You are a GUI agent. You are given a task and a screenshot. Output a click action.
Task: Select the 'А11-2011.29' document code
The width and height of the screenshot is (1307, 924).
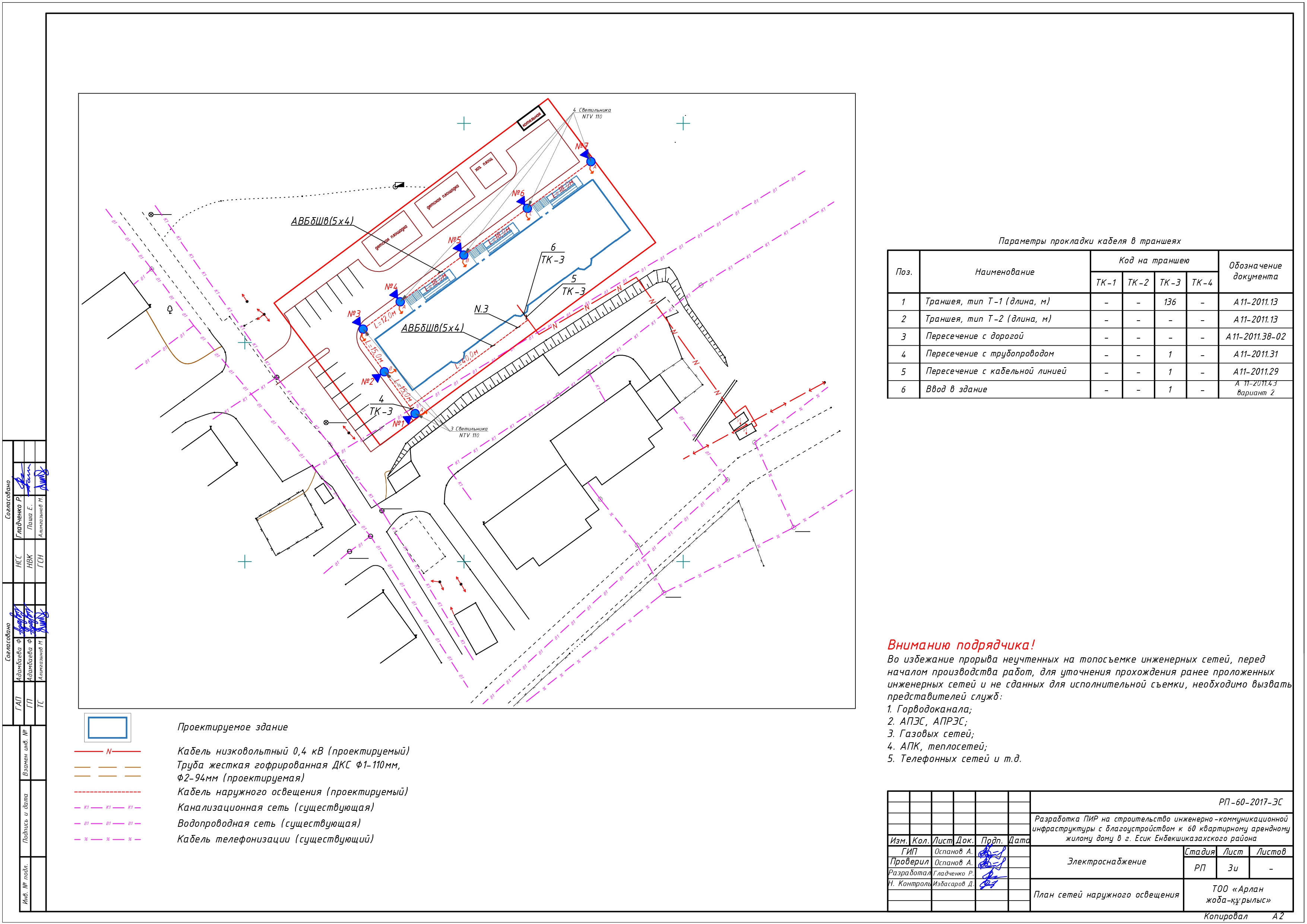click(1255, 372)
